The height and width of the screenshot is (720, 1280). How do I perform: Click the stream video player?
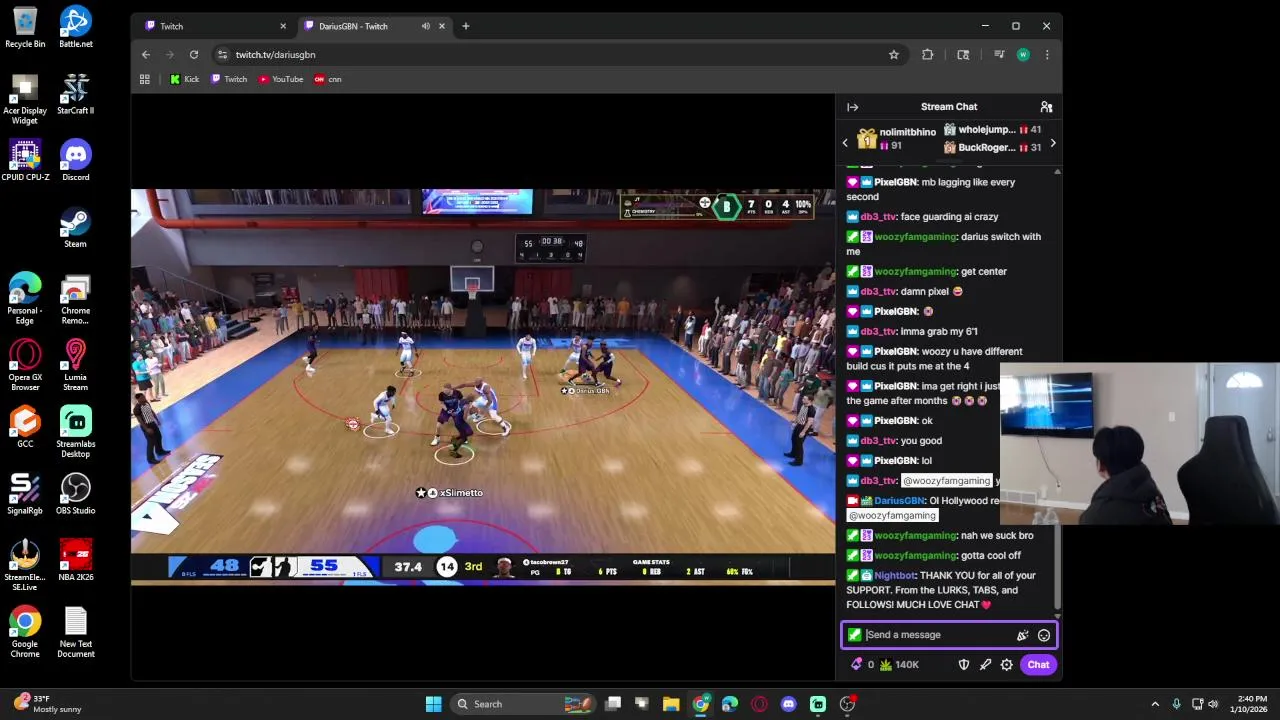click(483, 385)
